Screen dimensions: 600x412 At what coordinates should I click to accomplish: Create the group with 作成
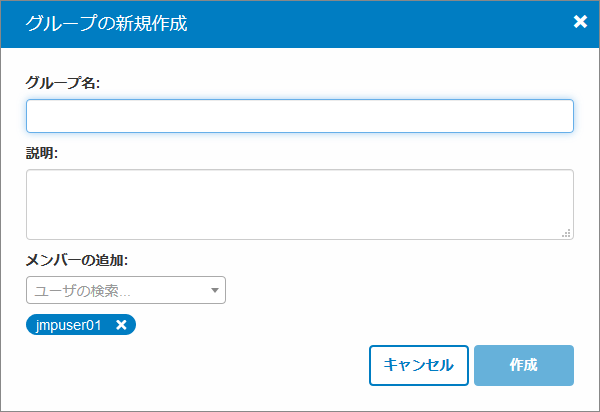[x=523, y=365]
